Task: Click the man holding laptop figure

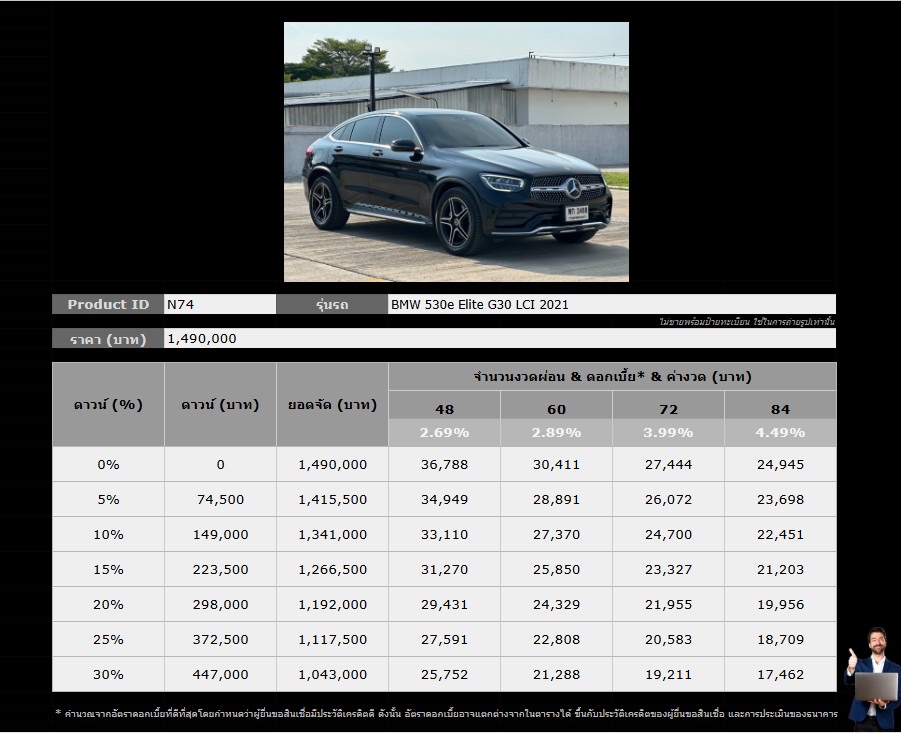Action: [873, 679]
